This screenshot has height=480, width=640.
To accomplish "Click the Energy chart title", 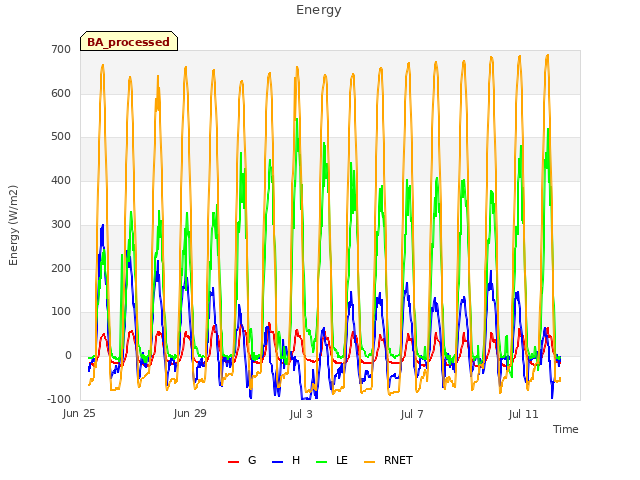I will (x=319, y=10).
